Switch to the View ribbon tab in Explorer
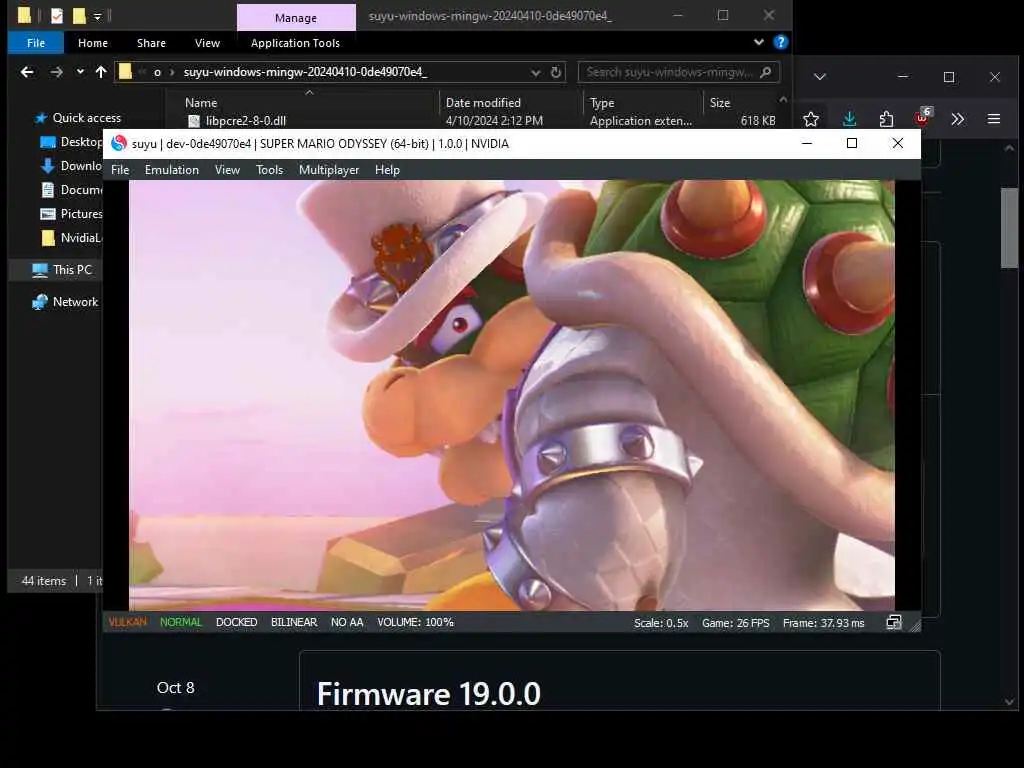1024x768 pixels. 207,43
